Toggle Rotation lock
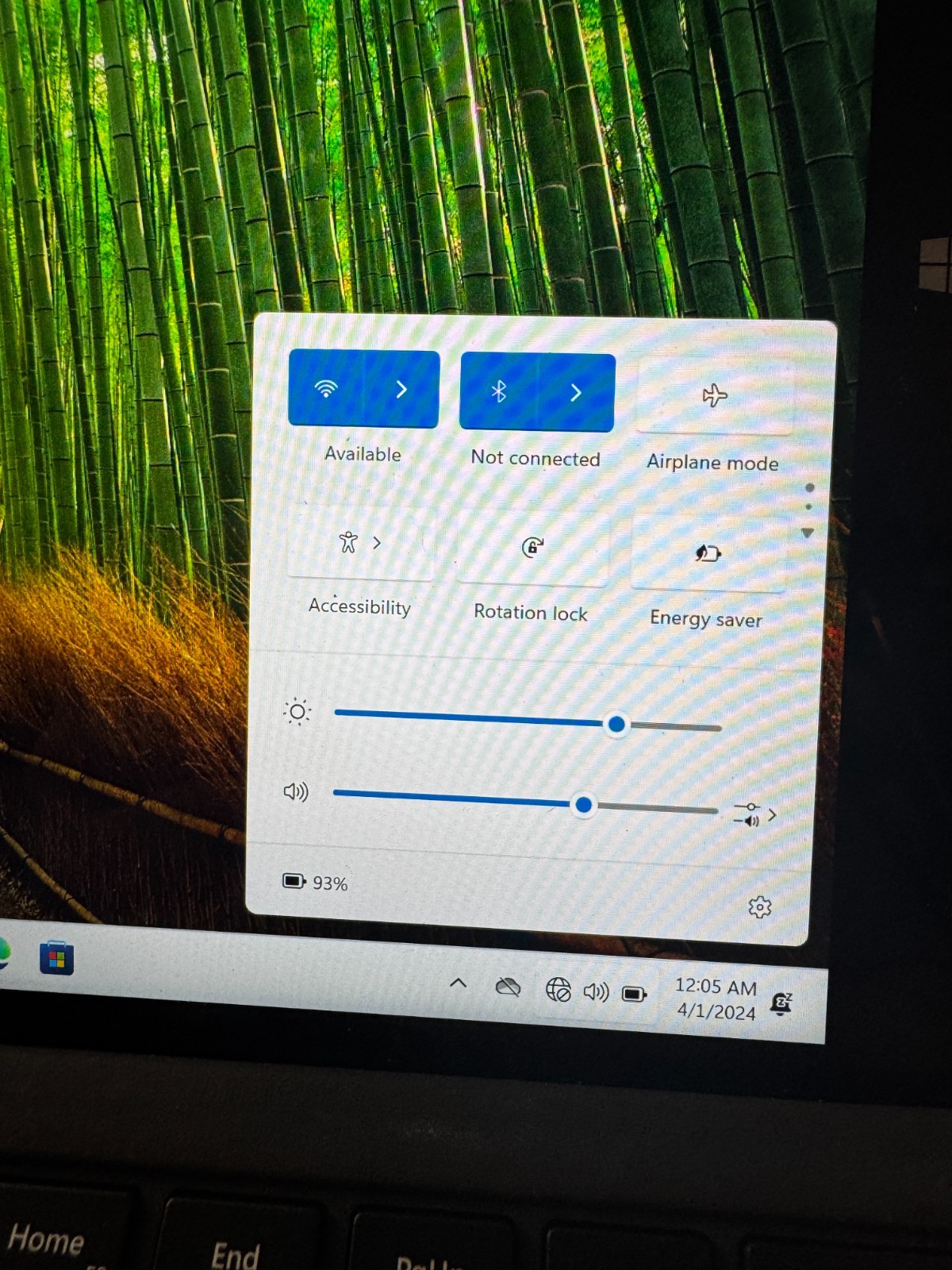The width and height of the screenshot is (952, 1270). pos(533,547)
